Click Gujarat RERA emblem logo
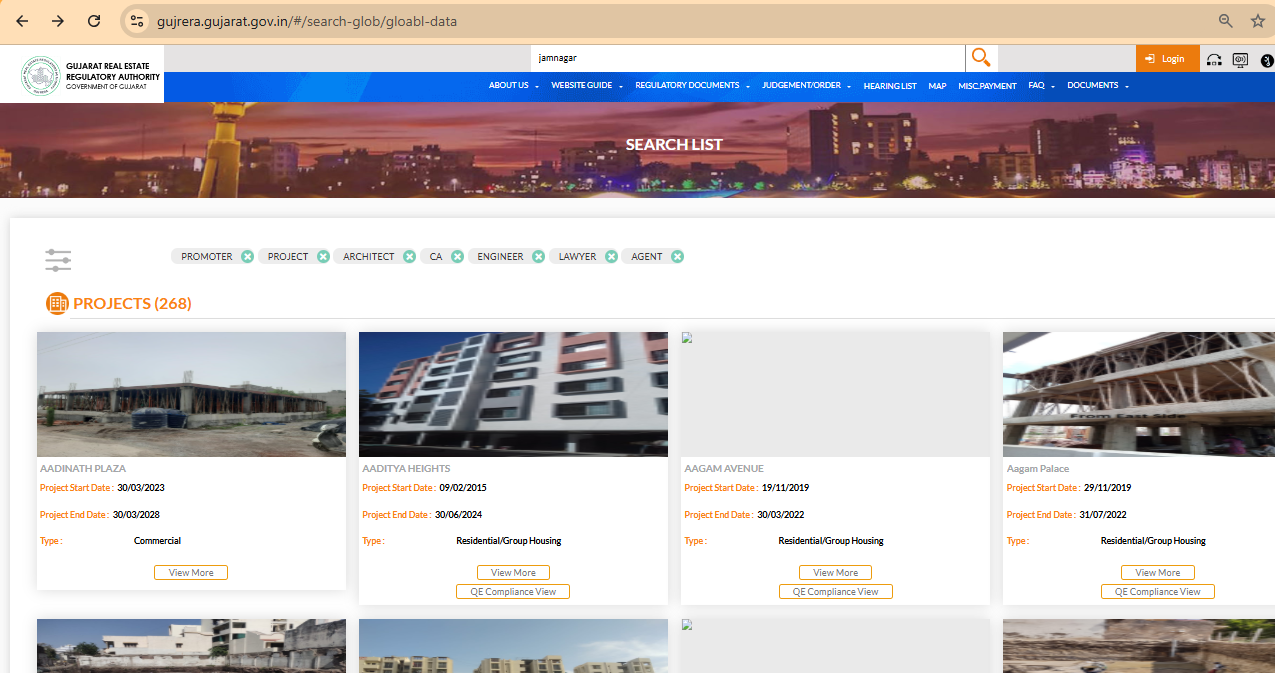Screen dimensions: 1275x673 coord(40,74)
